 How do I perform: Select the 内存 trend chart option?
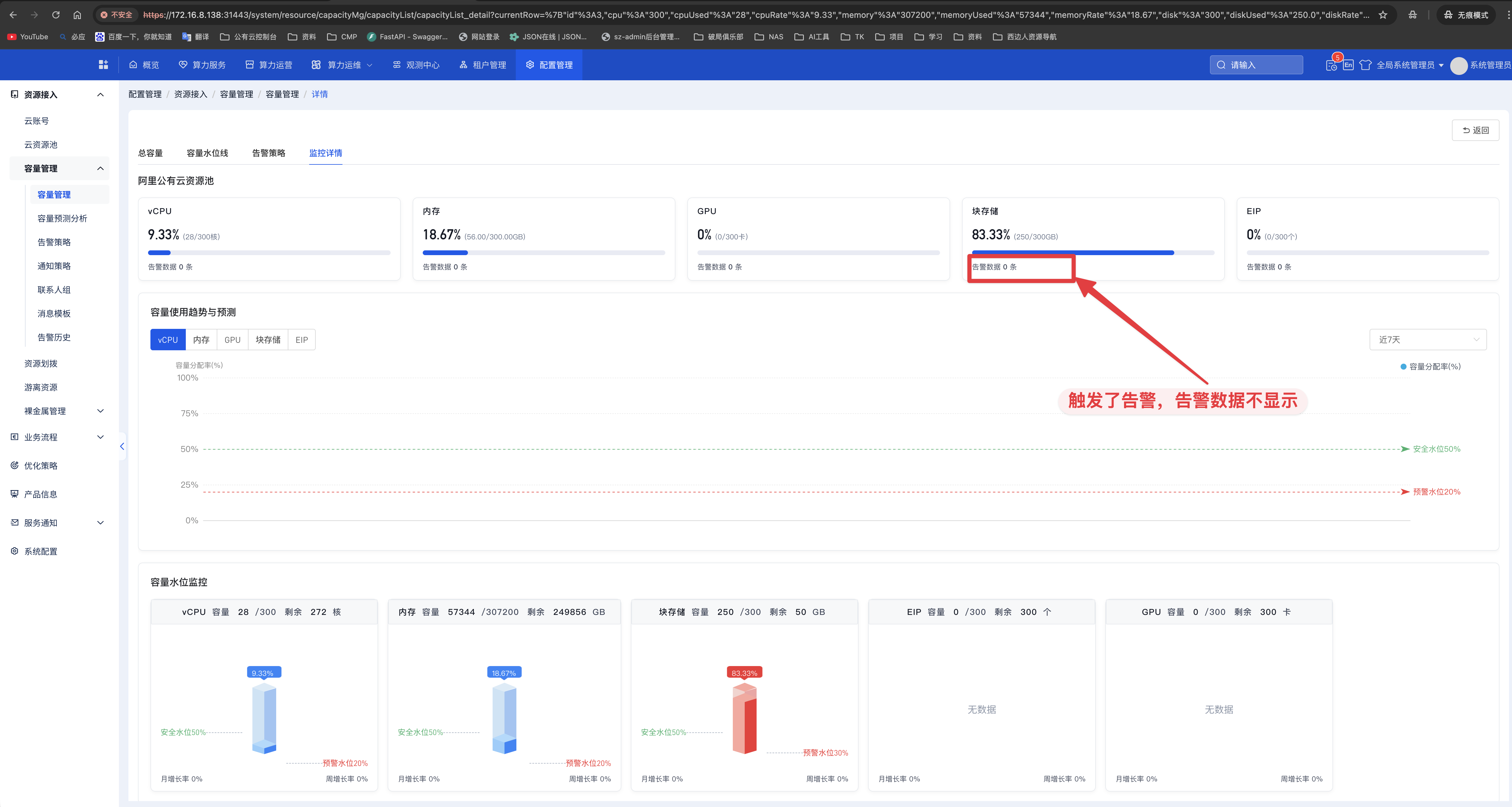tap(201, 340)
